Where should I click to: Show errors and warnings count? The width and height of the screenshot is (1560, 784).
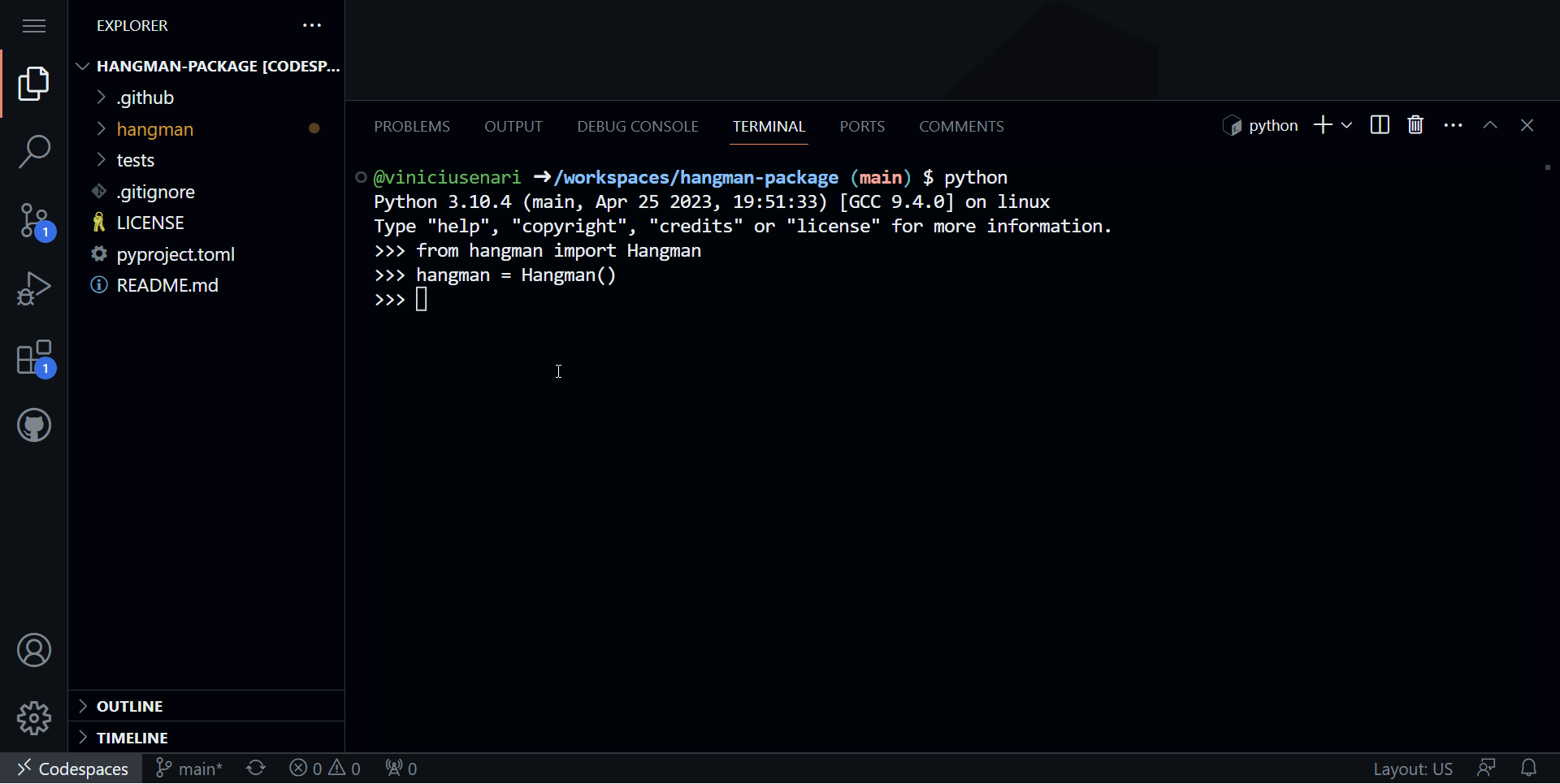(x=325, y=769)
